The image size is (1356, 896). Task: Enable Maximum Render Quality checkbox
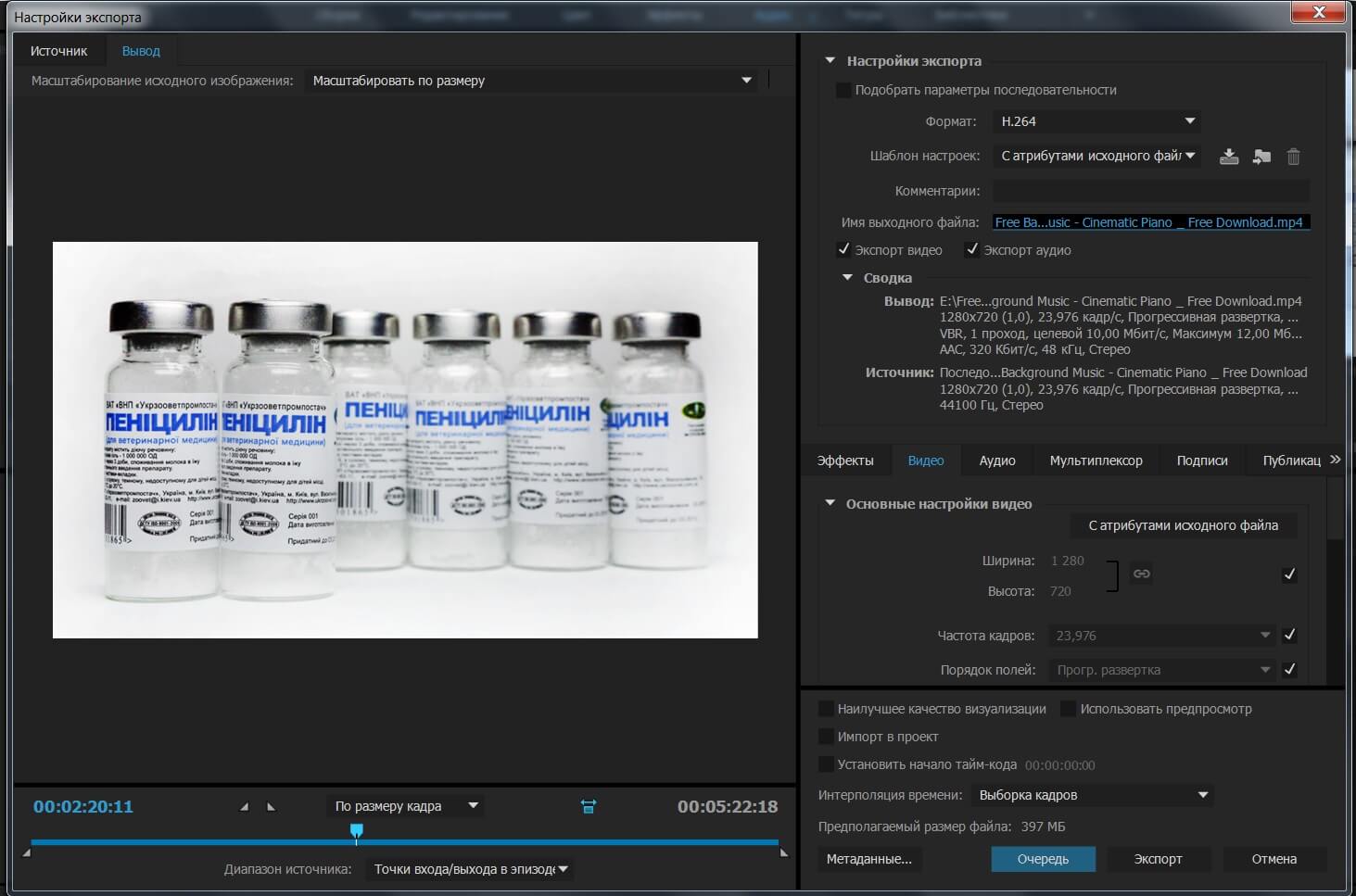pos(826,709)
